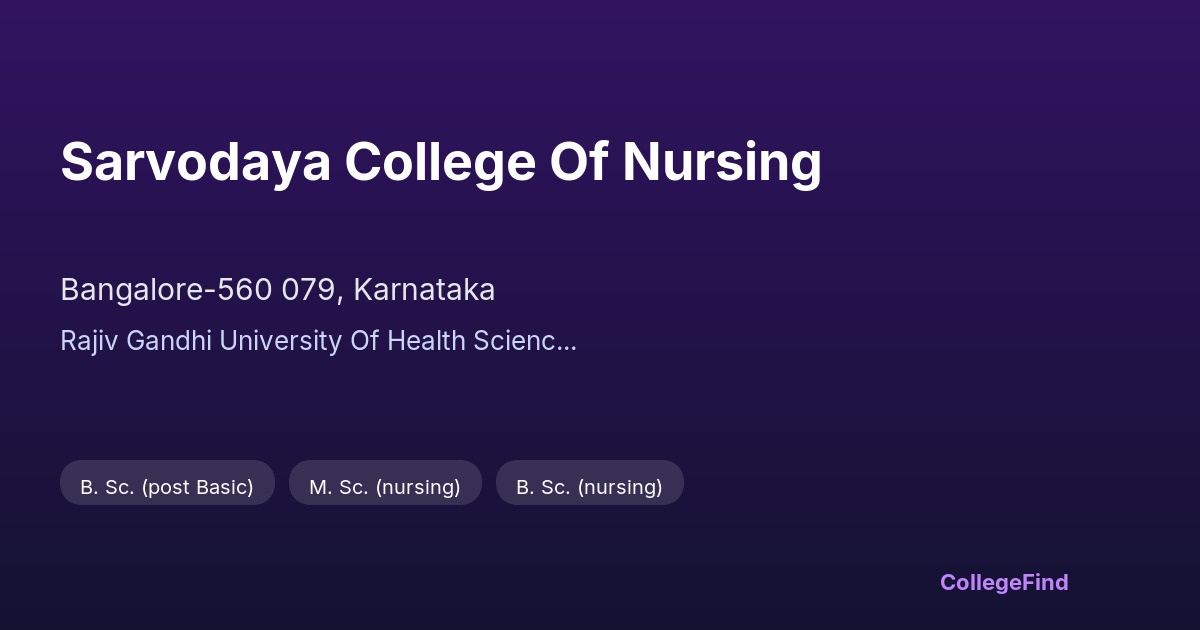Click the word "Nursing" in the heading
The height and width of the screenshot is (630, 1200).
(x=721, y=162)
